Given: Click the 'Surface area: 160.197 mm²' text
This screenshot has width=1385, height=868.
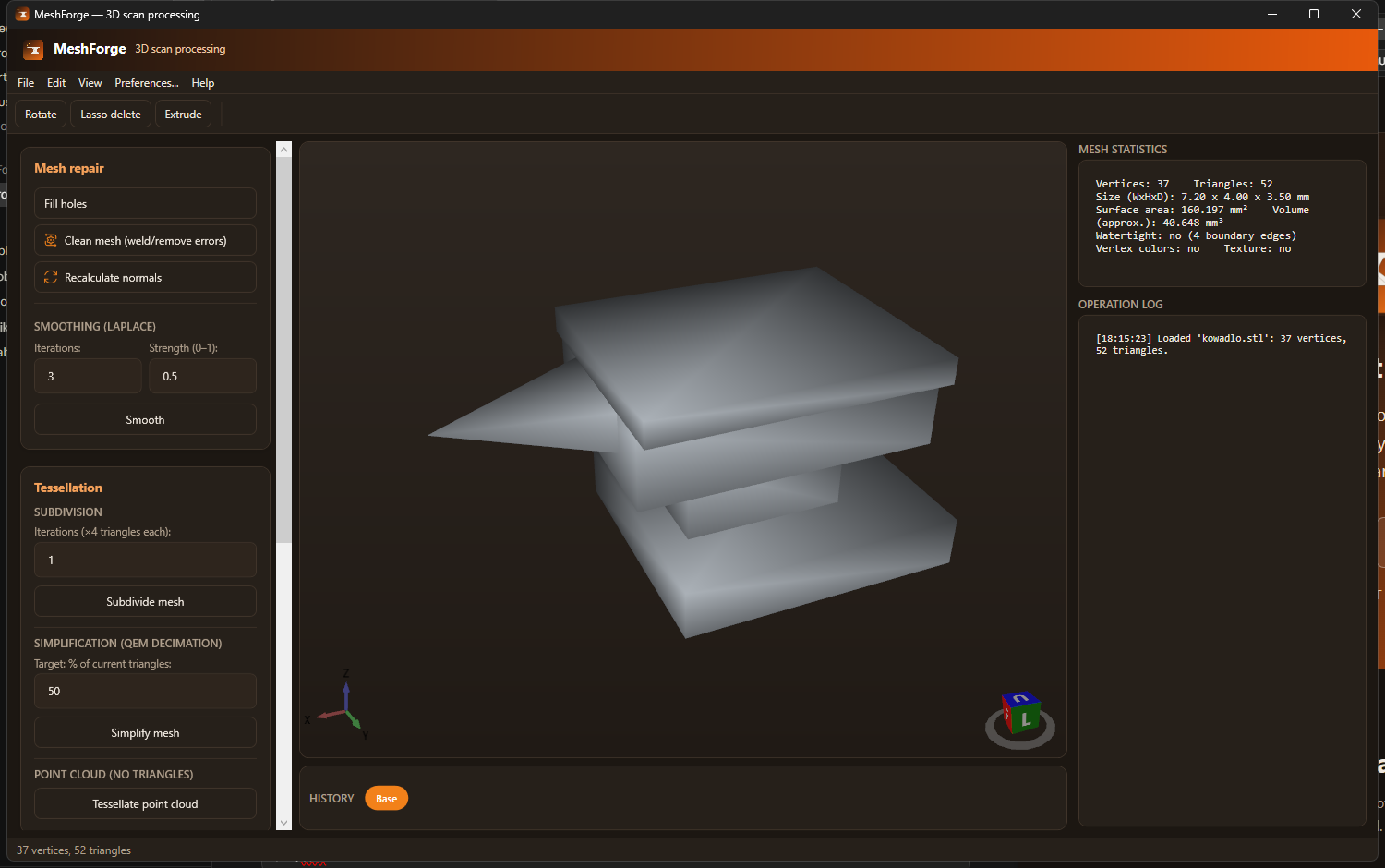Looking at the screenshot, I should click(x=1172, y=211).
